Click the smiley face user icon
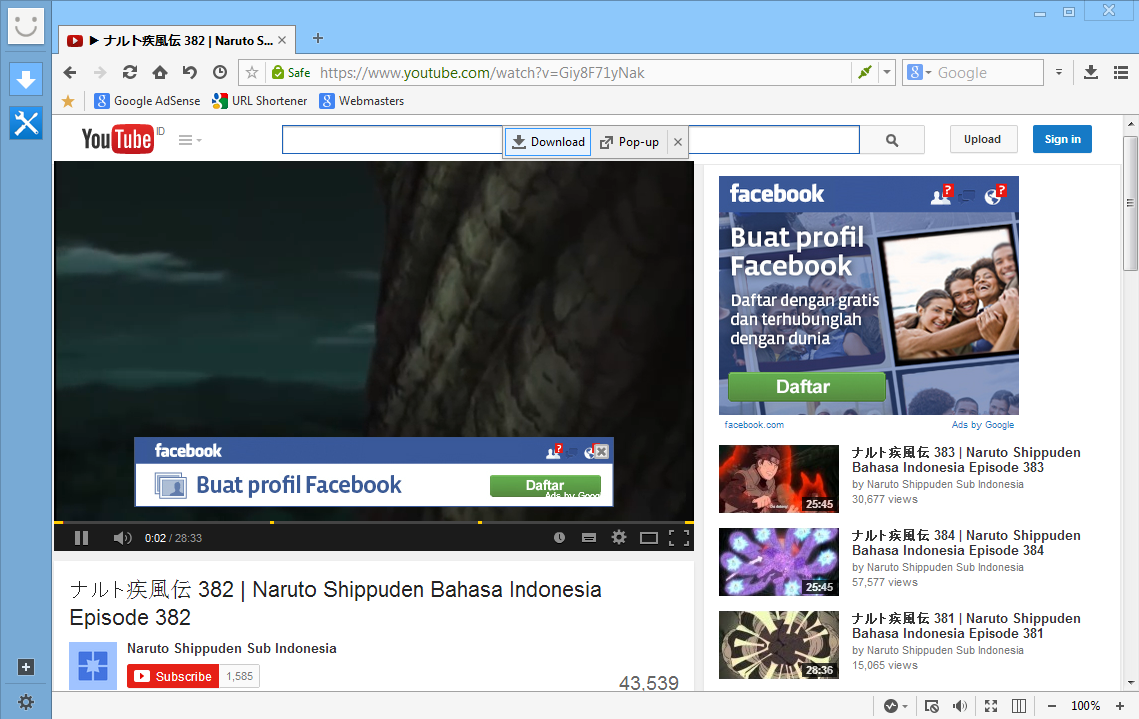This screenshot has height=719, width=1139. click(26, 26)
